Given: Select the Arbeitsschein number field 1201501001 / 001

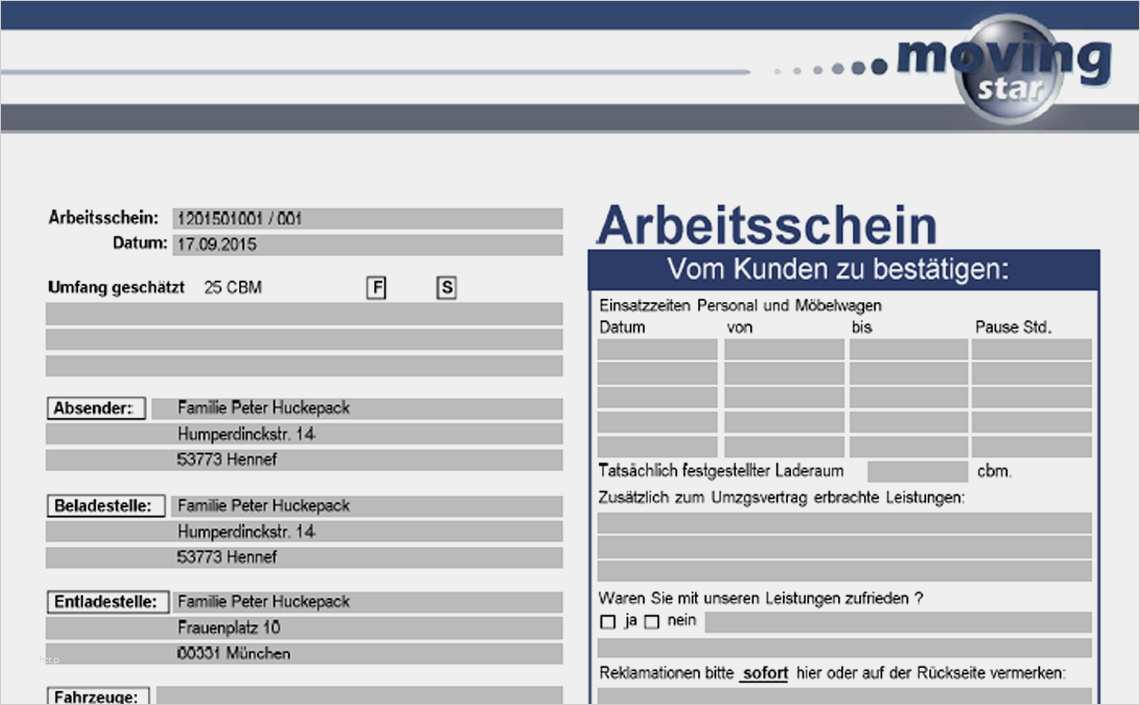Looking at the screenshot, I should pyautogui.click(x=366, y=218).
